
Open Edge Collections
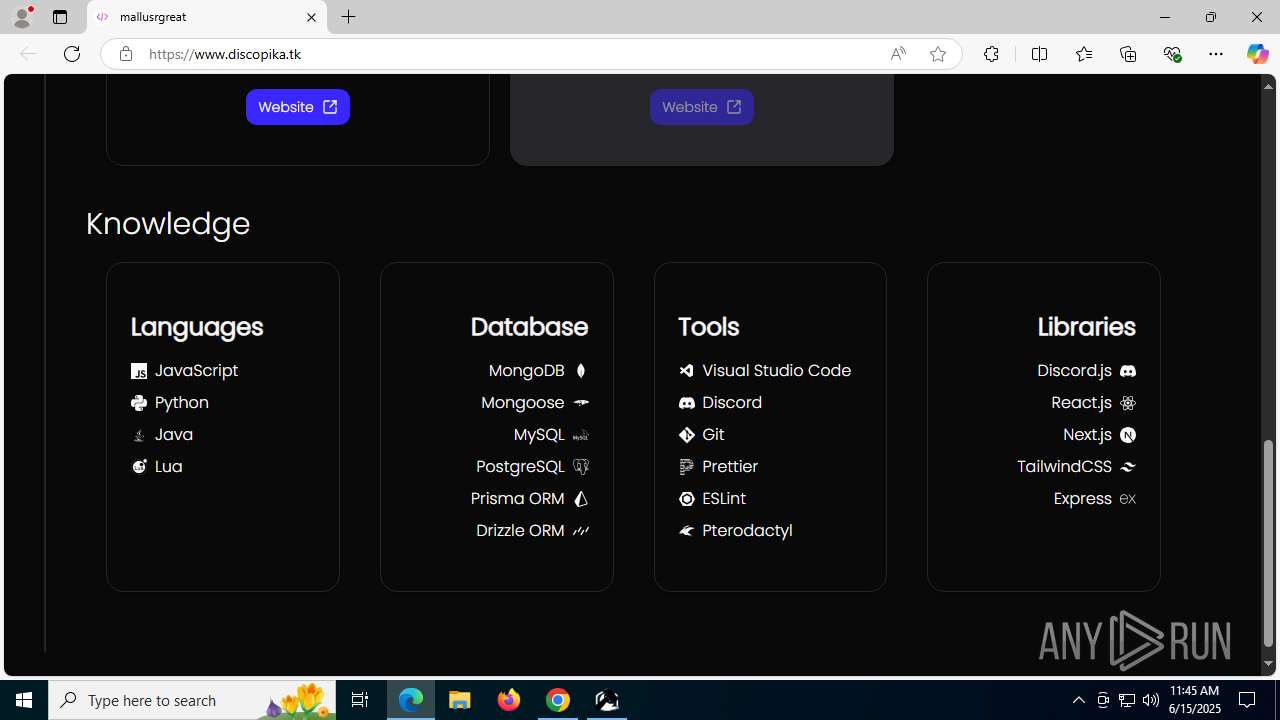[x=1128, y=54]
